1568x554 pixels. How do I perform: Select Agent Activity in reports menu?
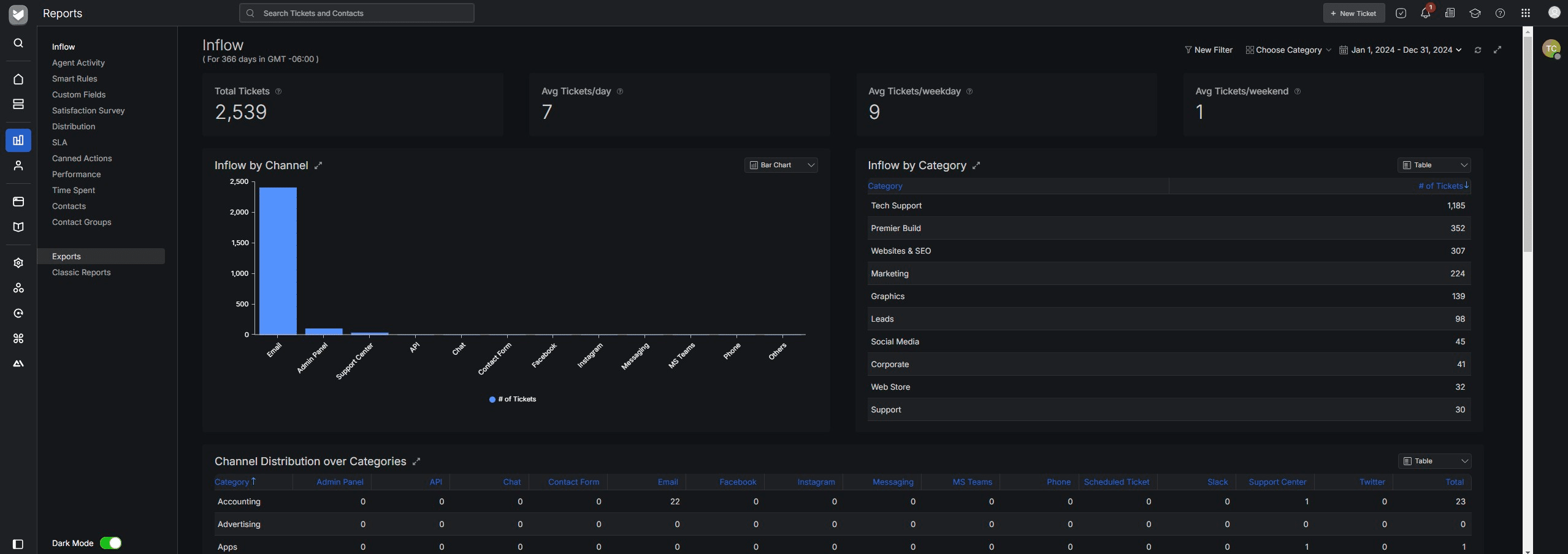point(78,63)
